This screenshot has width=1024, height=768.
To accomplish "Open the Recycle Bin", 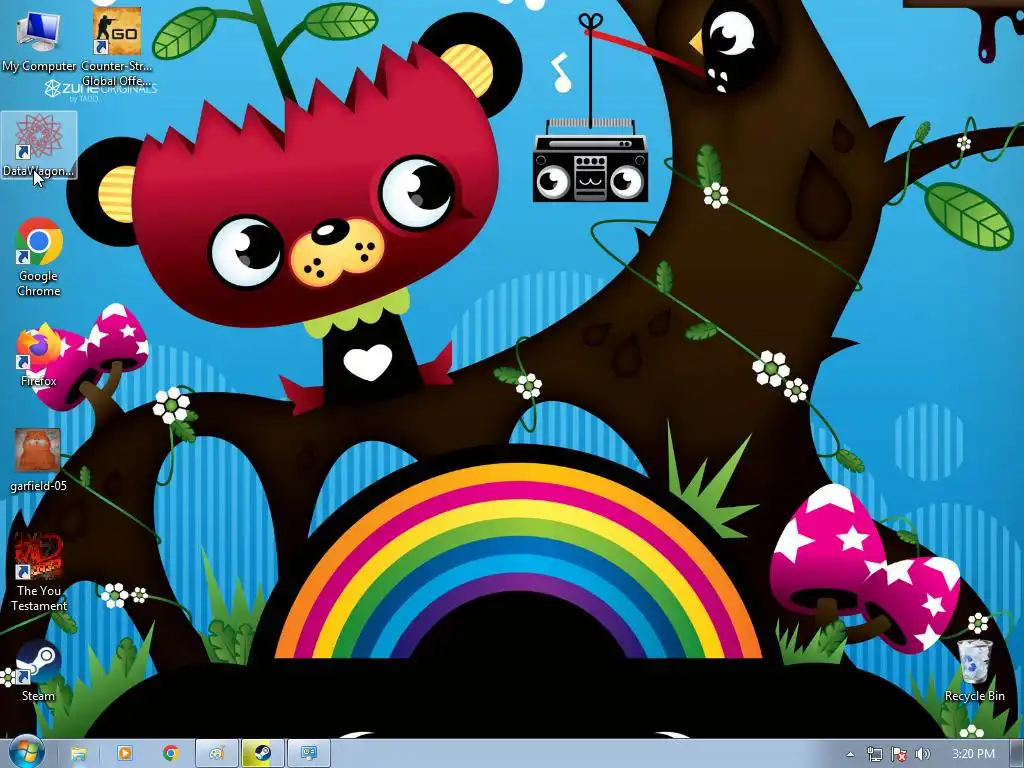I will pyautogui.click(x=974, y=671).
